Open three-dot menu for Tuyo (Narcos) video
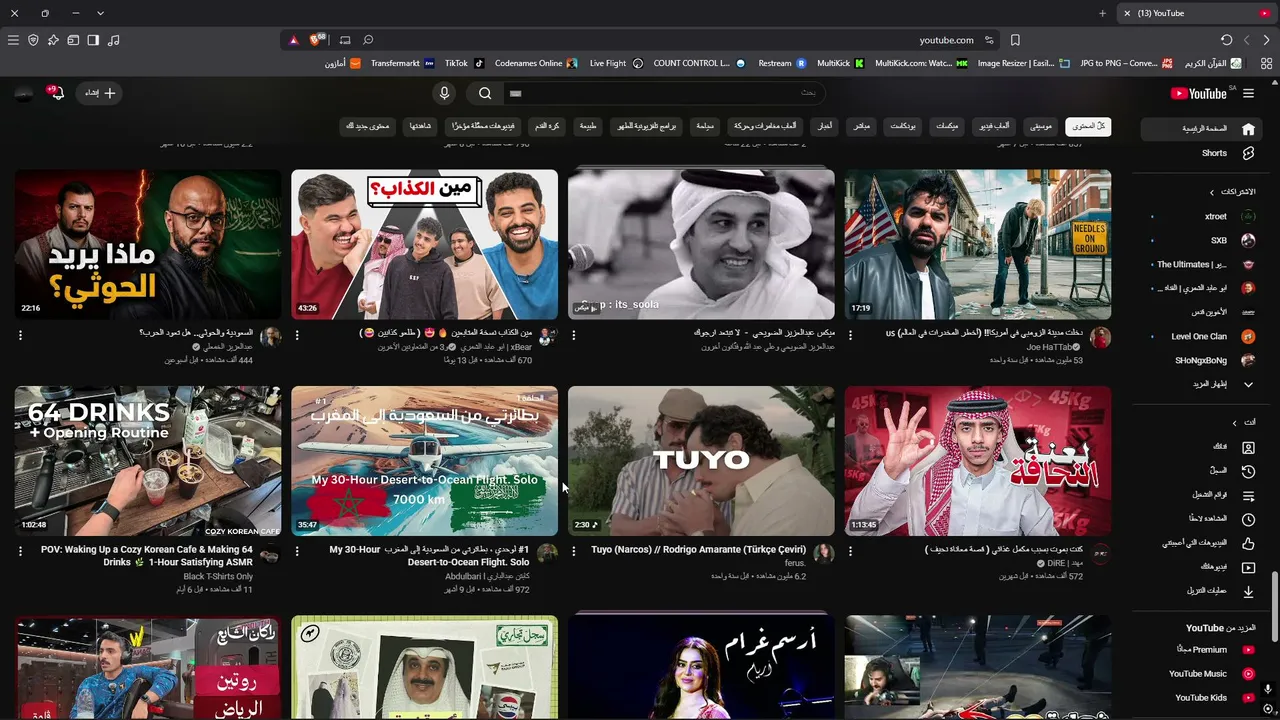The width and height of the screenshot is (1280, 720). click(574, 551)
